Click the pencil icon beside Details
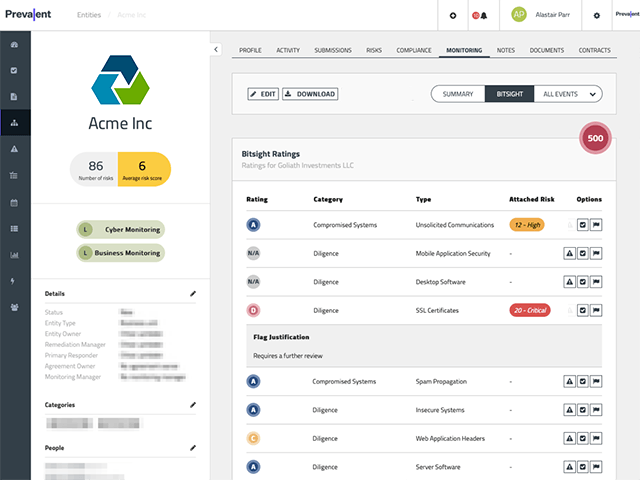The image size is (640, 480). pos(193,294)
